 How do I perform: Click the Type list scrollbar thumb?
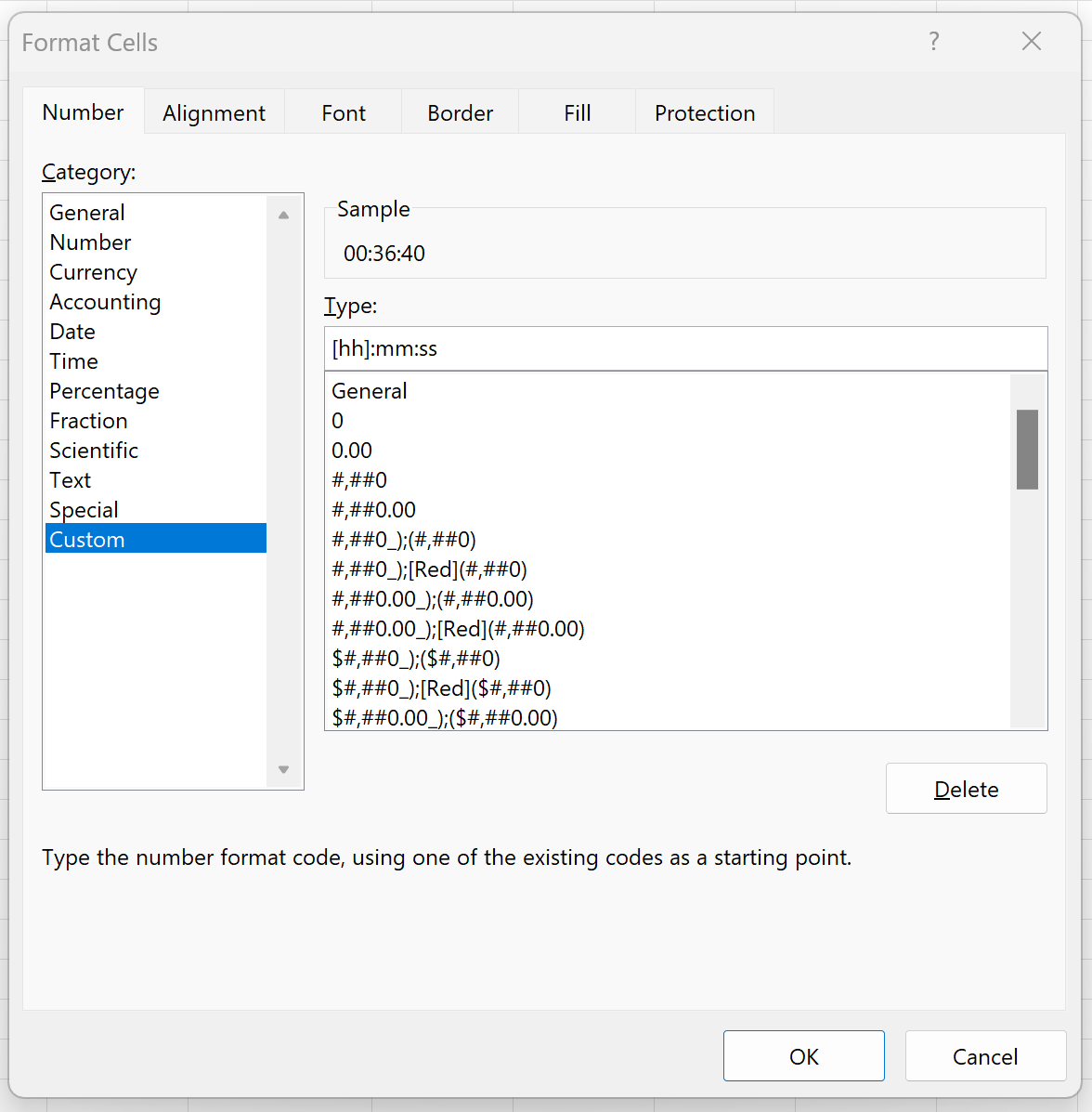coord(1027,450)
